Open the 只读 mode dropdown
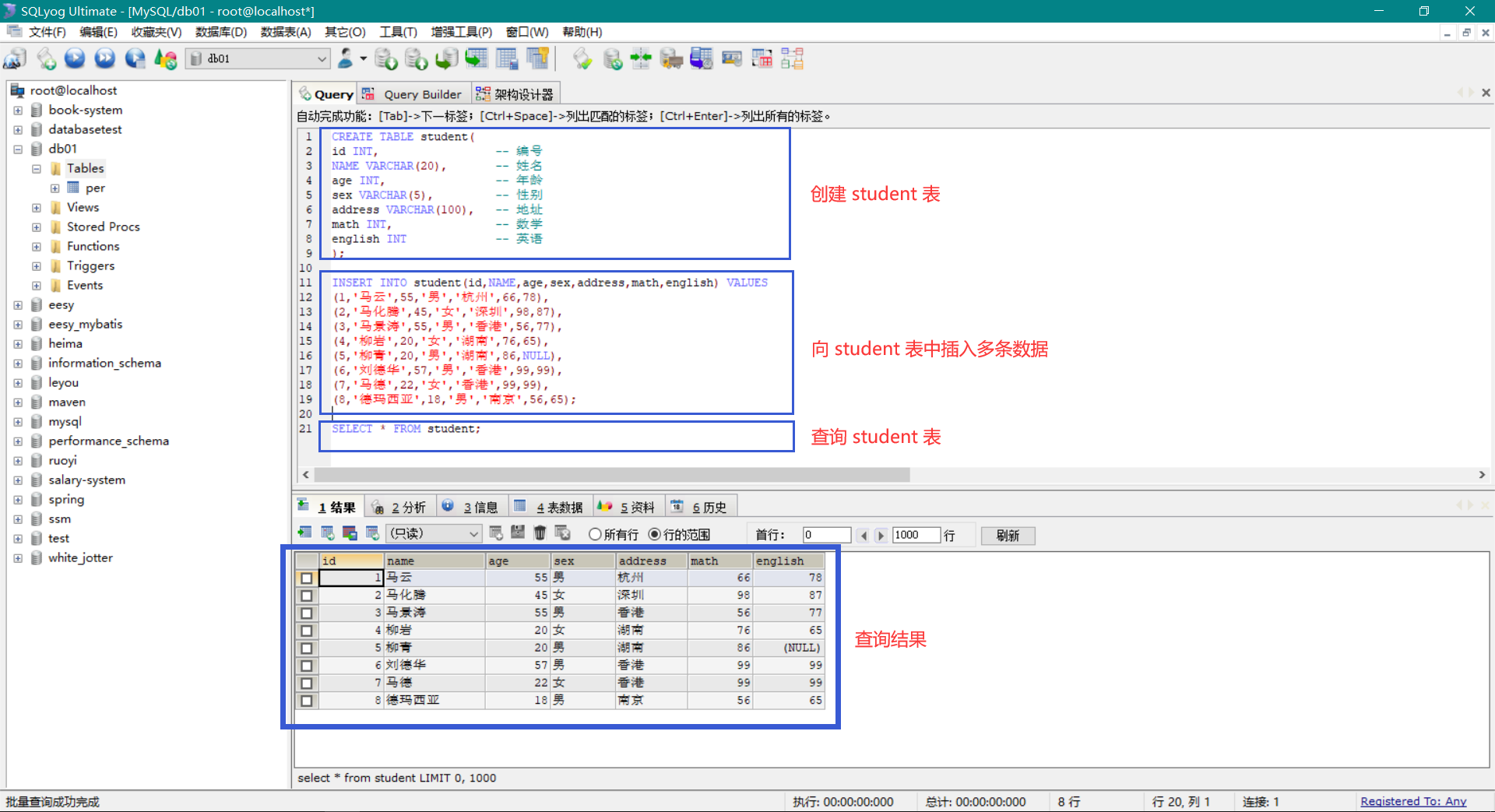 (x=473, y=534)
